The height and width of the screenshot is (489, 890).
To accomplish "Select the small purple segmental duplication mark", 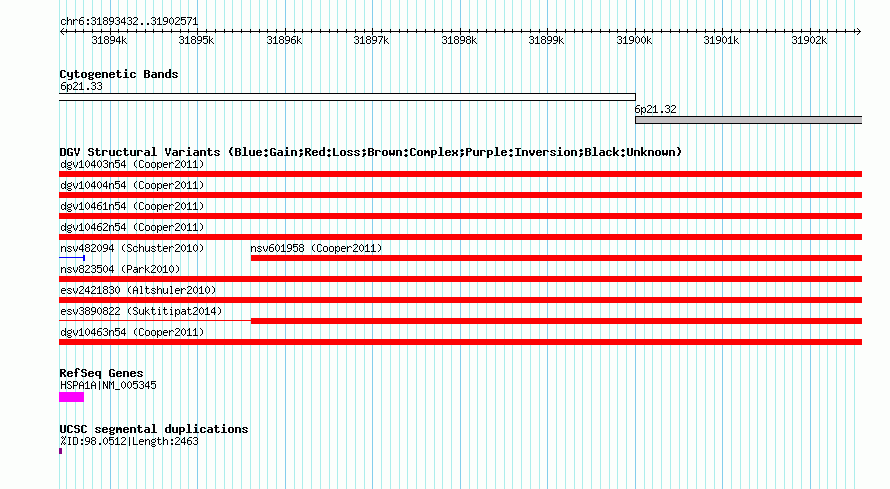I will click(x=61, y=452).
